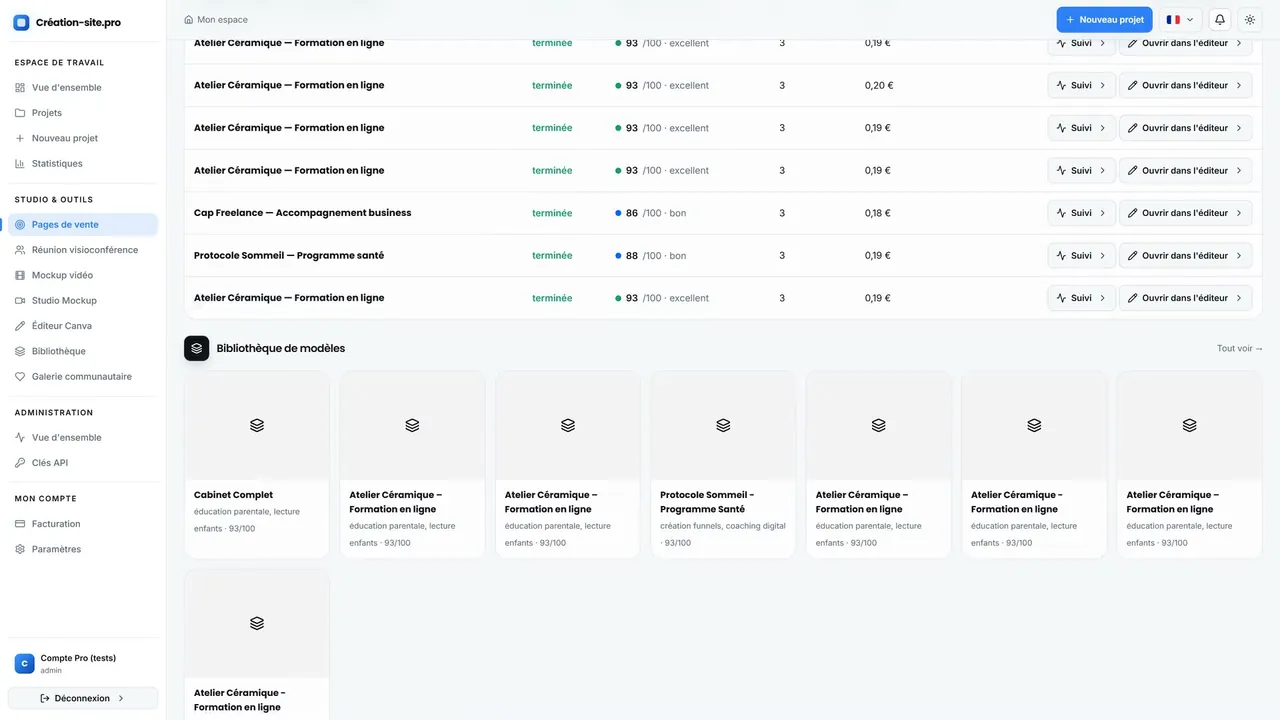Click the Galerie communautaire heart icon

[x=20, y=377]
